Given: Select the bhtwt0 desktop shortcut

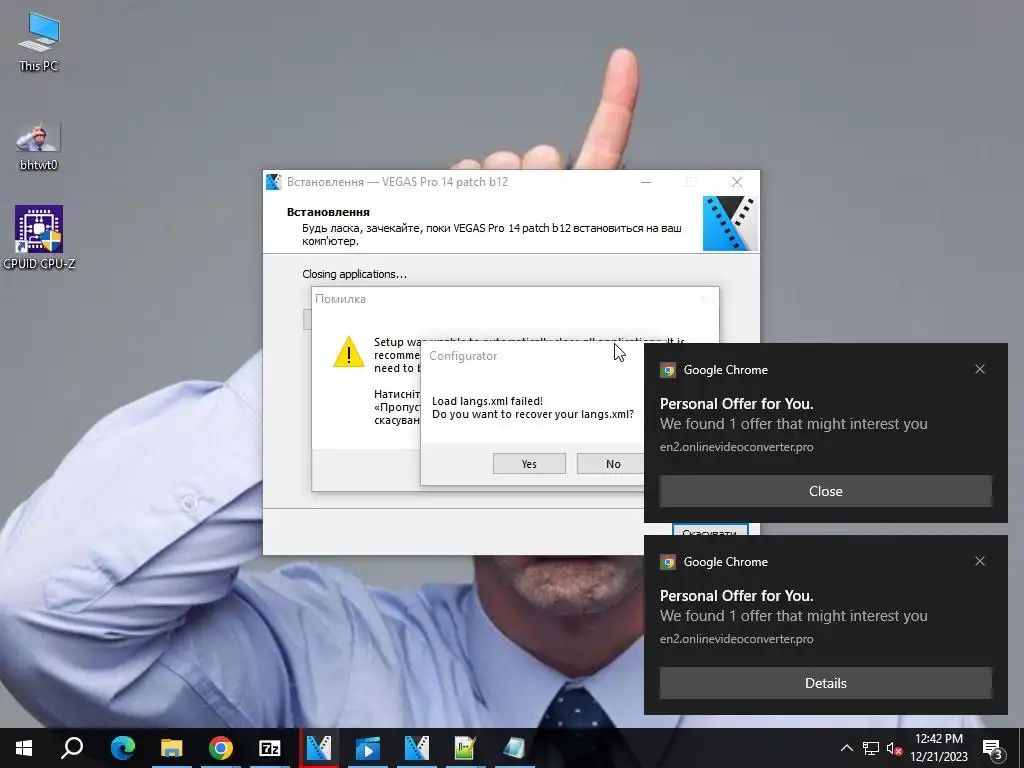Looking at the screenshot, I should [39, 146].
